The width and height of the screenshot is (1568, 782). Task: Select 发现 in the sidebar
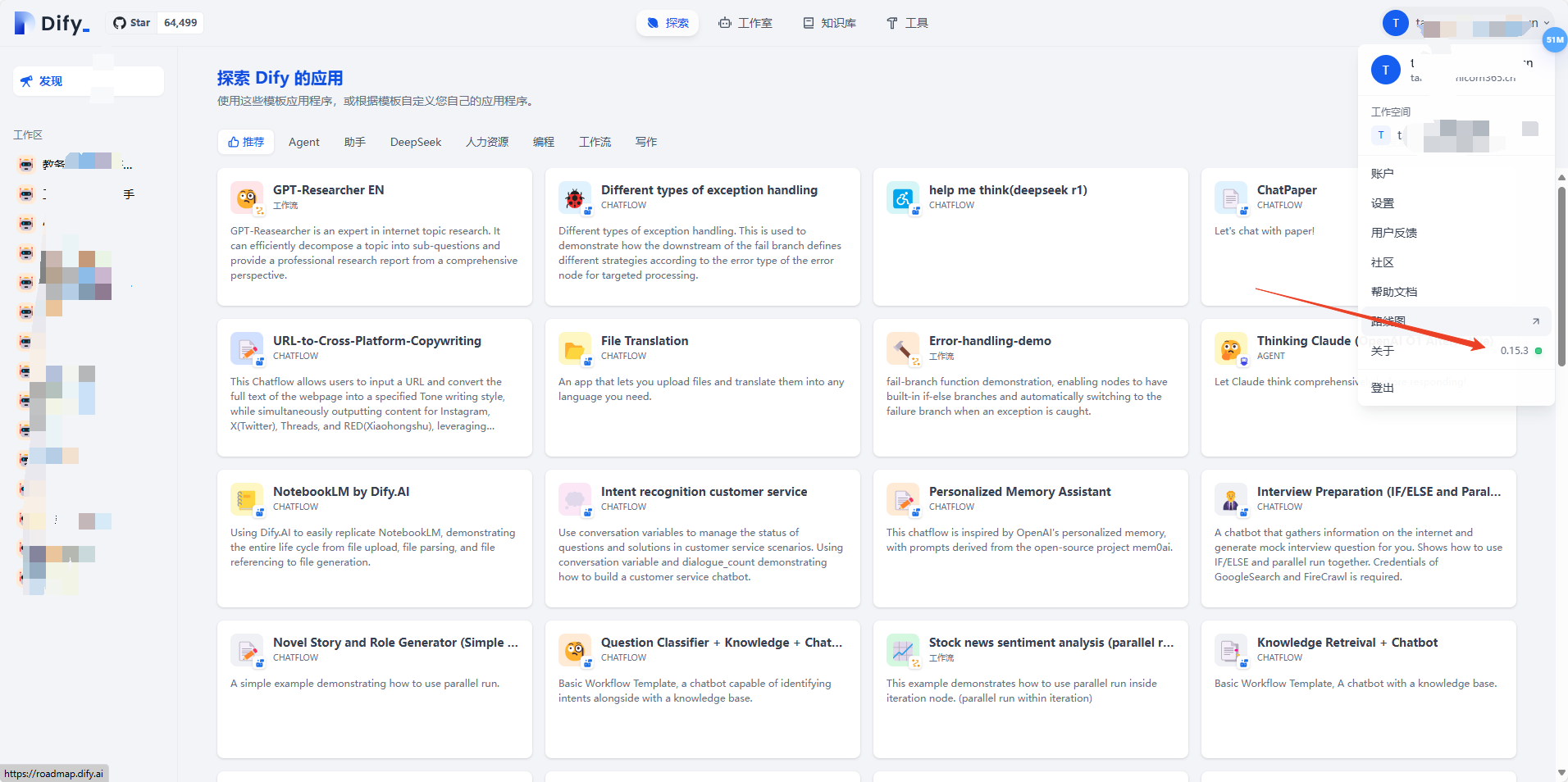tap(89, 81)
